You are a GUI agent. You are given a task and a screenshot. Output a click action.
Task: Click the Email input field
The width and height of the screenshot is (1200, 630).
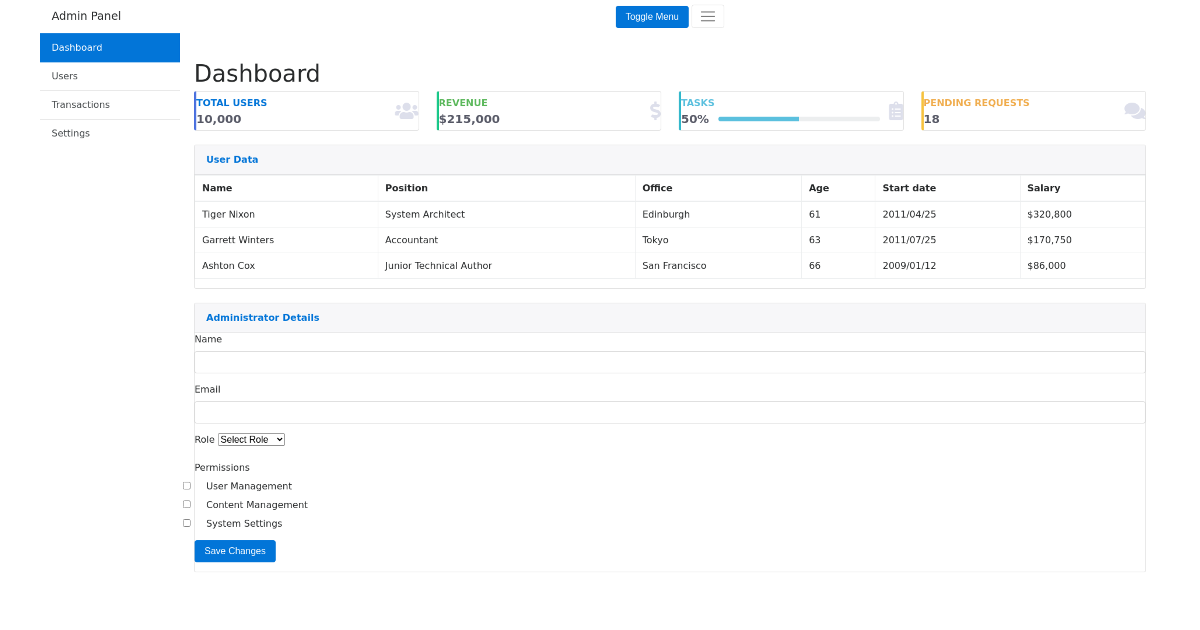click(670, 412)
